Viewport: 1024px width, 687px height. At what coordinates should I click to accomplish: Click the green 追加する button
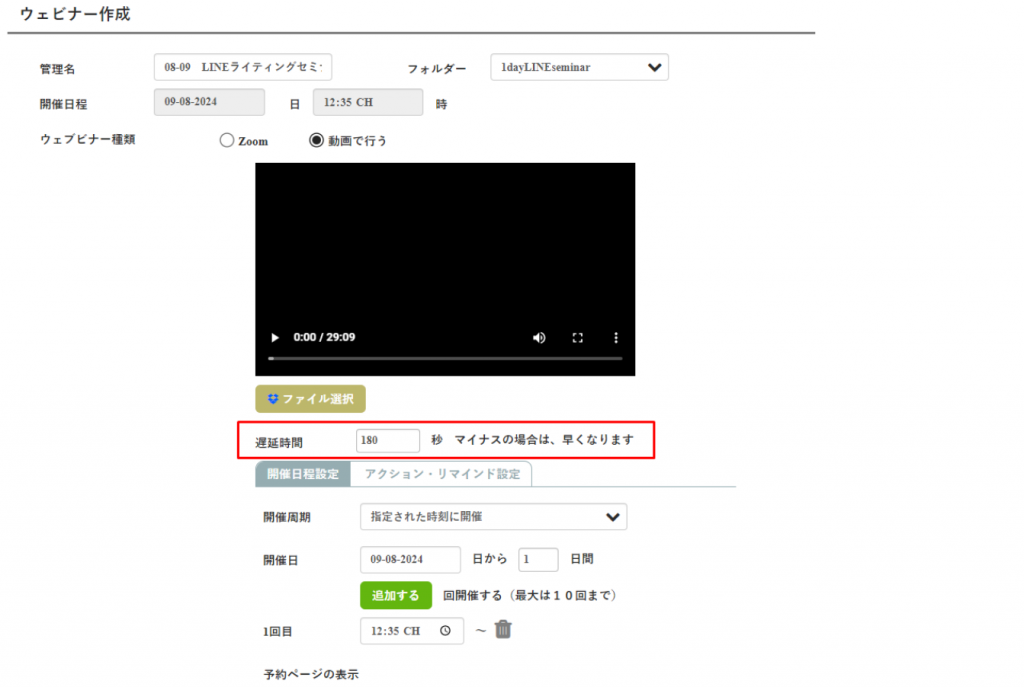396,596
